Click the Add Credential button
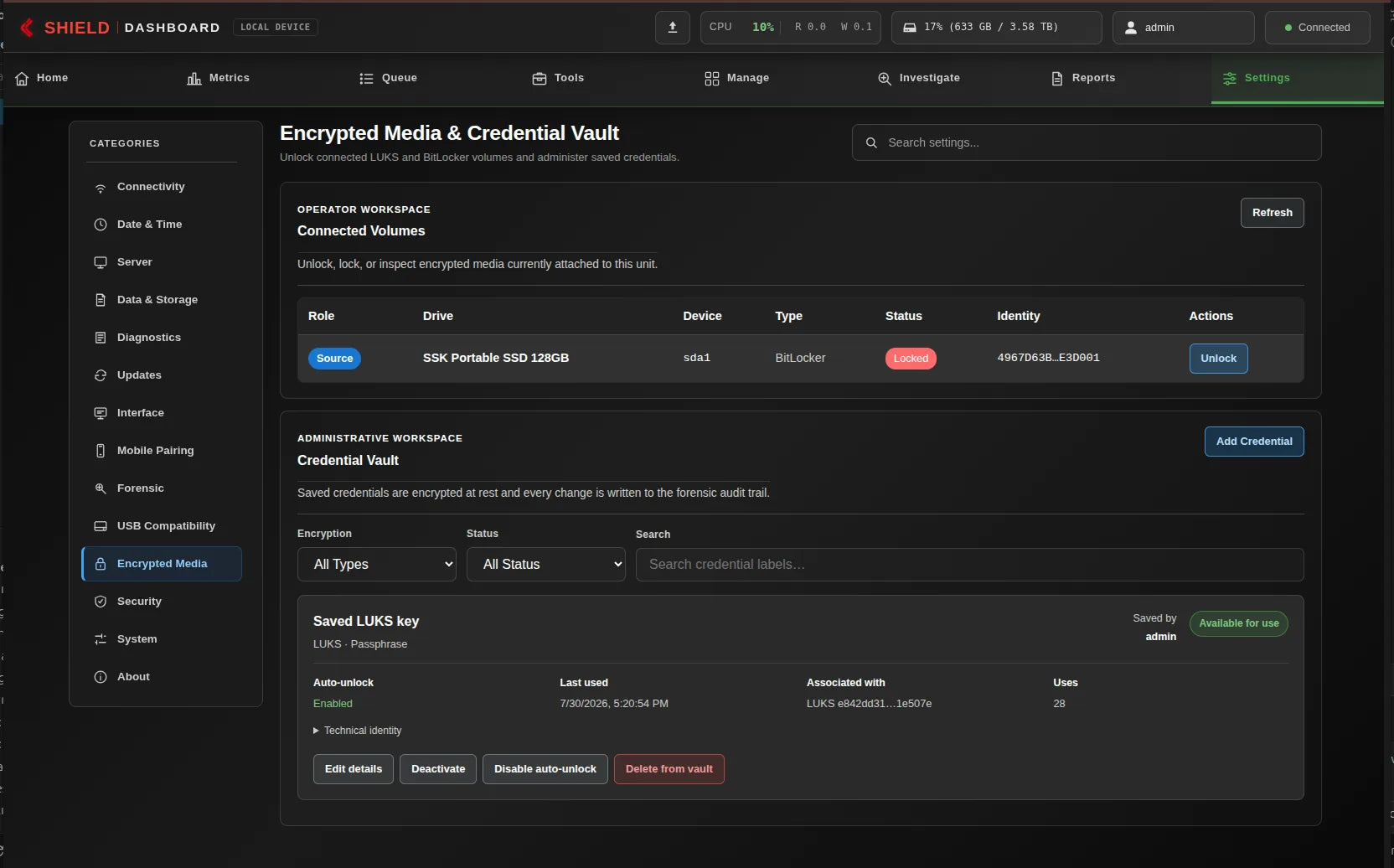The height and width of the screenshot is (868, 1394). coord(1254,442)
